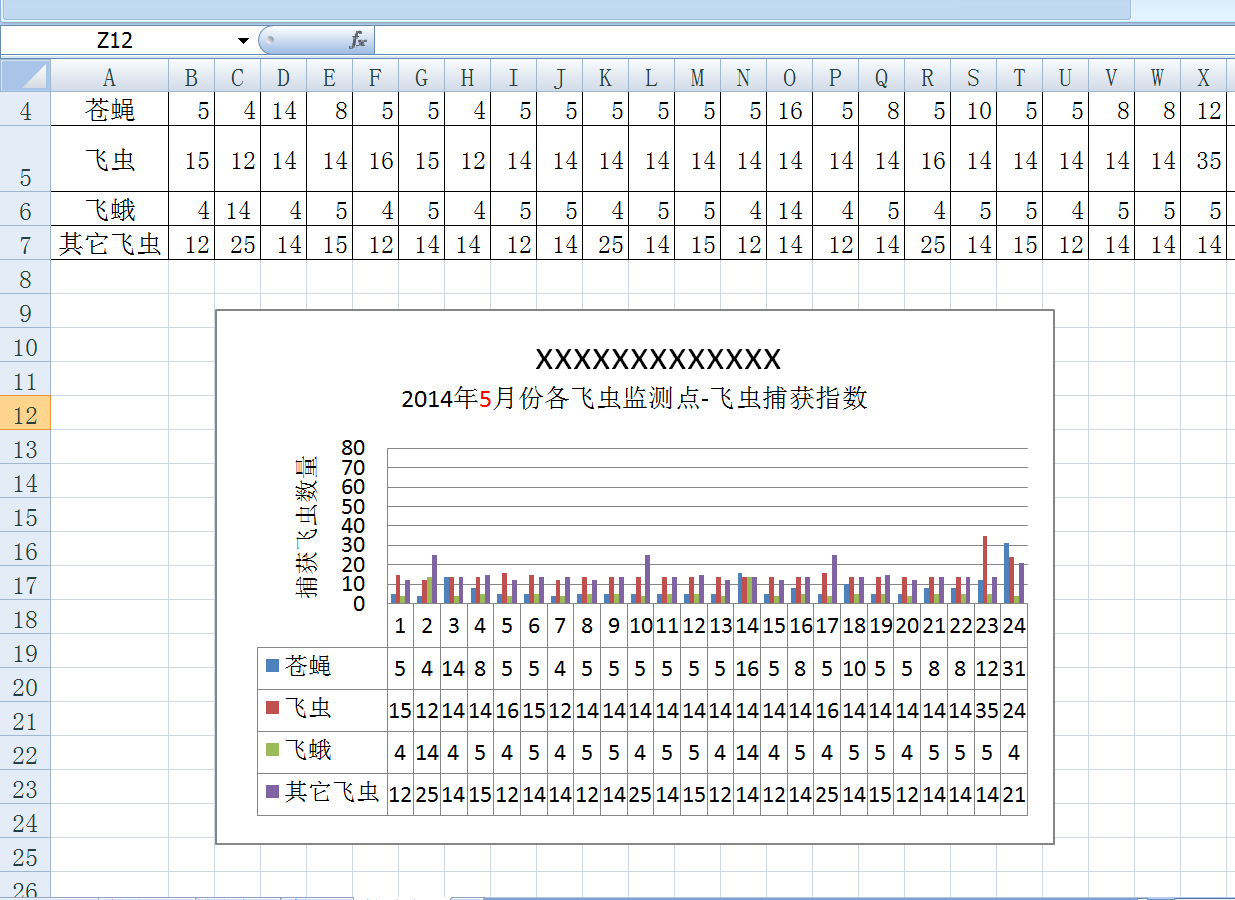Image resolution: width=1235 pixels, height=900 pixels.
Task: Select row 5 header
Action: [25, 160]
